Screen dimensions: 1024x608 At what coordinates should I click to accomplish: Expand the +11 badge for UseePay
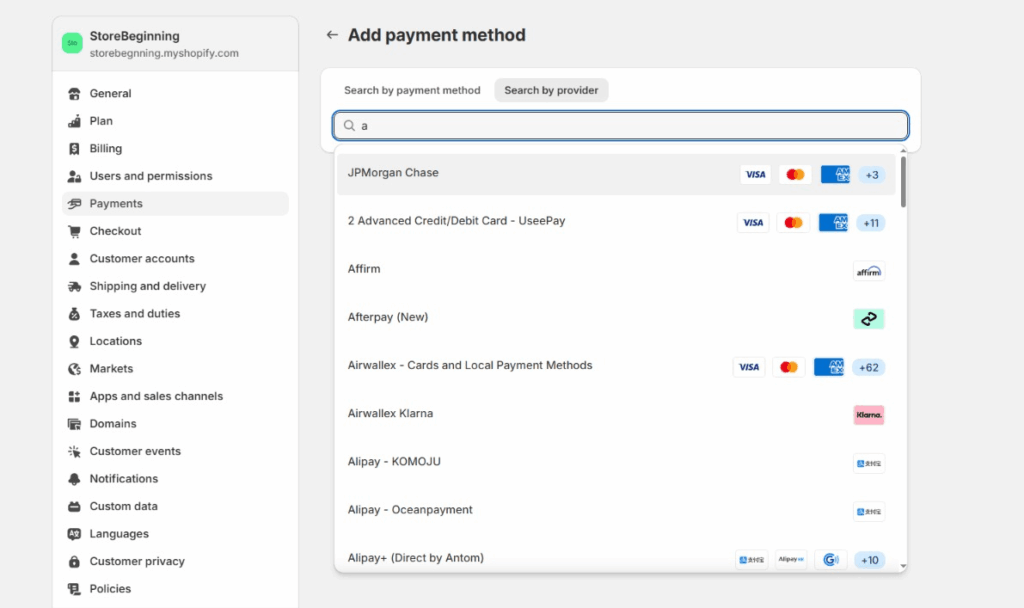870,223
